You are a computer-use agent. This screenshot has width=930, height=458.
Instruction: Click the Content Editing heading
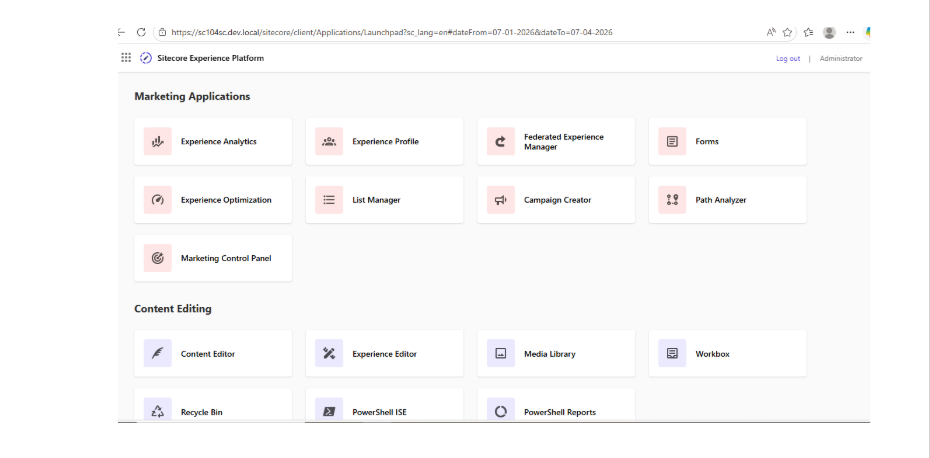173,308
